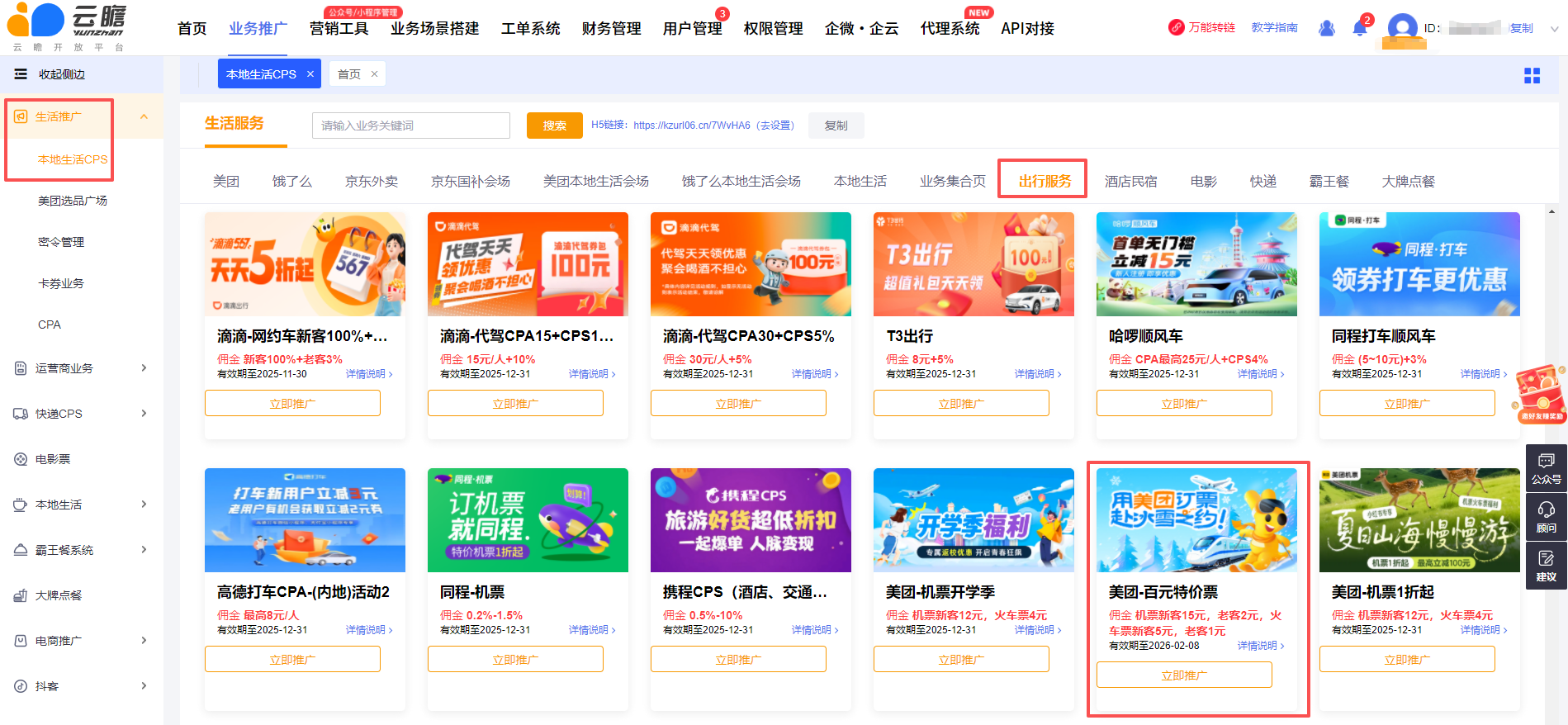
Task: Open the 携程CPS banner thumbnail
Action: click(751, 520)
